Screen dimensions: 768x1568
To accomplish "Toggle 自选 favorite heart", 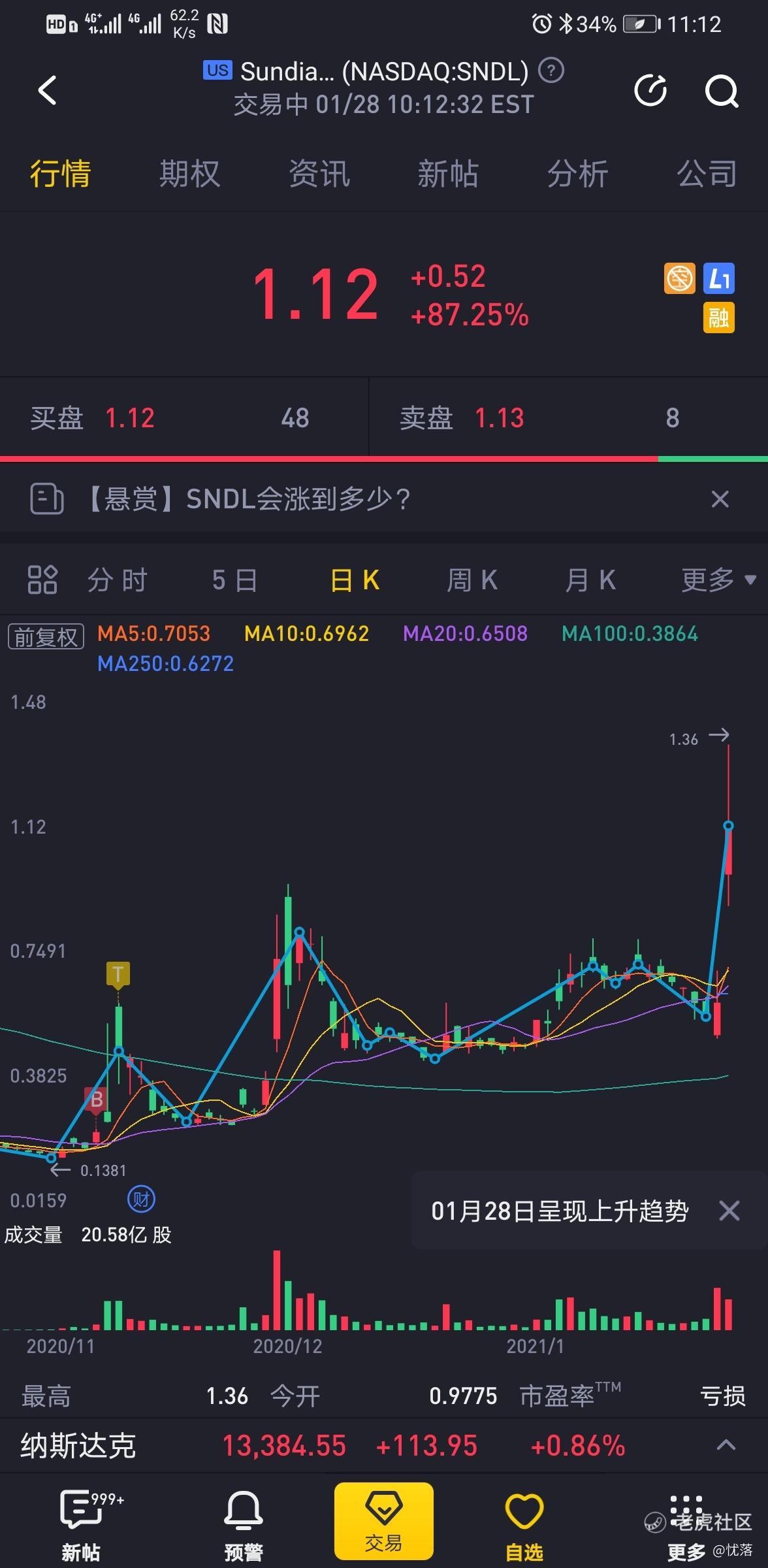I will (524, 1526).
